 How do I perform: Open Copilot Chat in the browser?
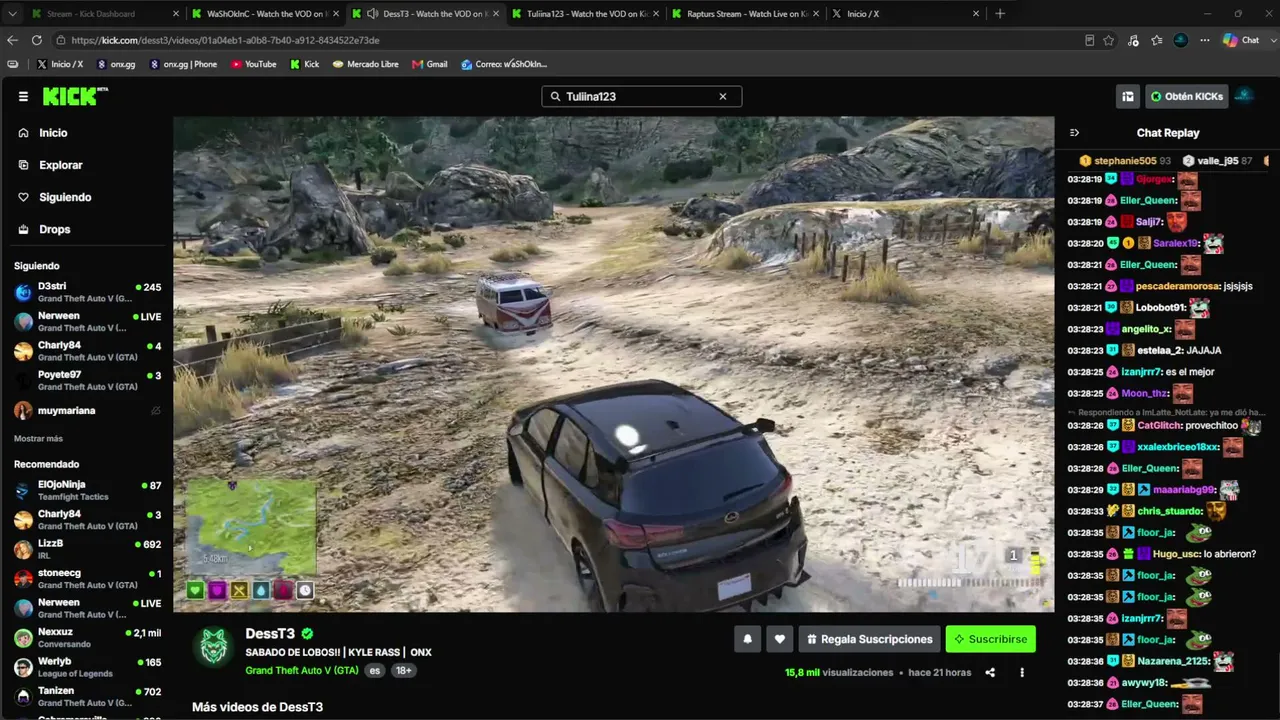1241,40
